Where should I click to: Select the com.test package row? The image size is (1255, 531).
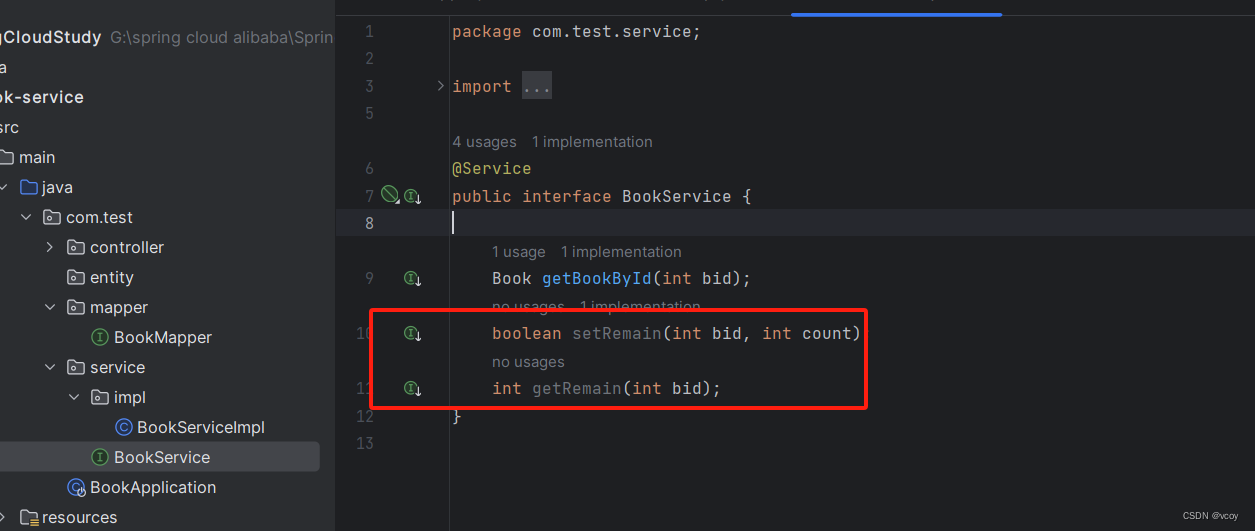coord(160,218)
